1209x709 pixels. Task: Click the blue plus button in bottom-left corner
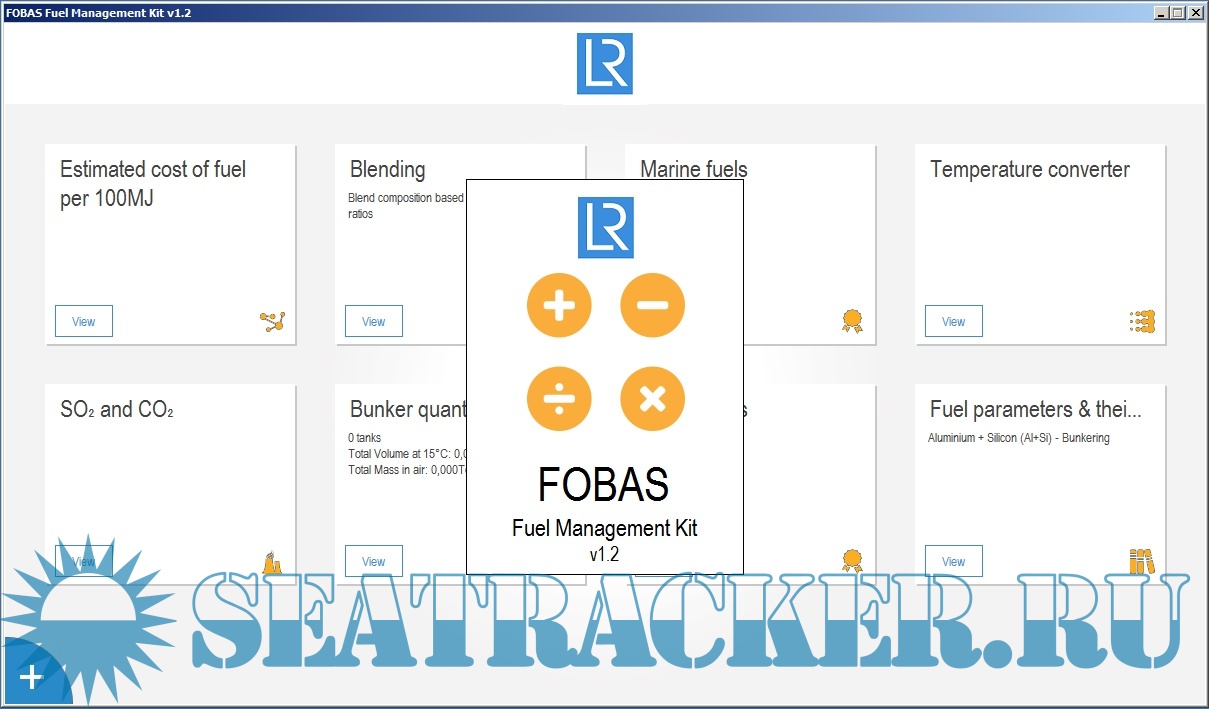(31, 678)
